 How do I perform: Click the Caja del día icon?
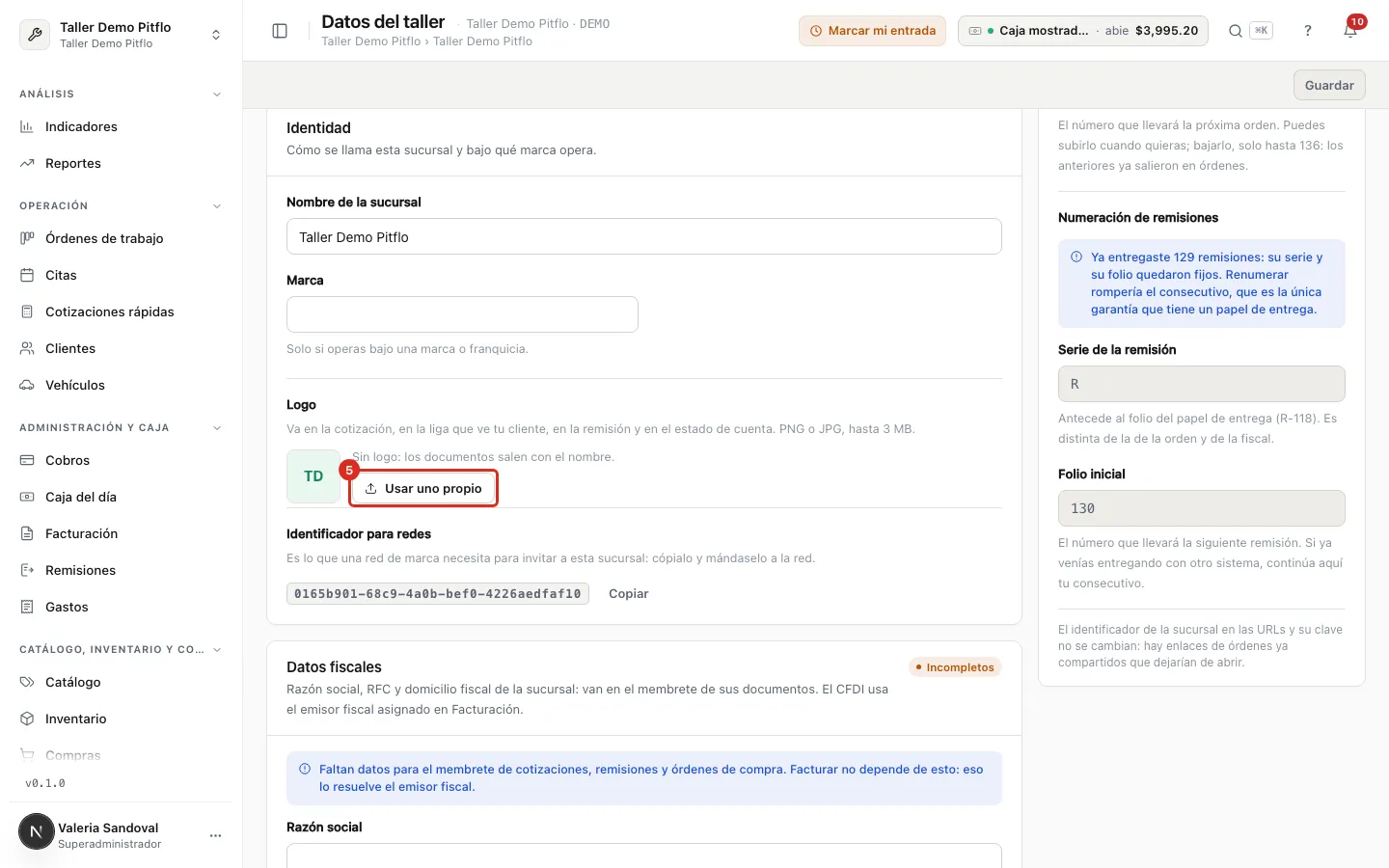(27, 497)
